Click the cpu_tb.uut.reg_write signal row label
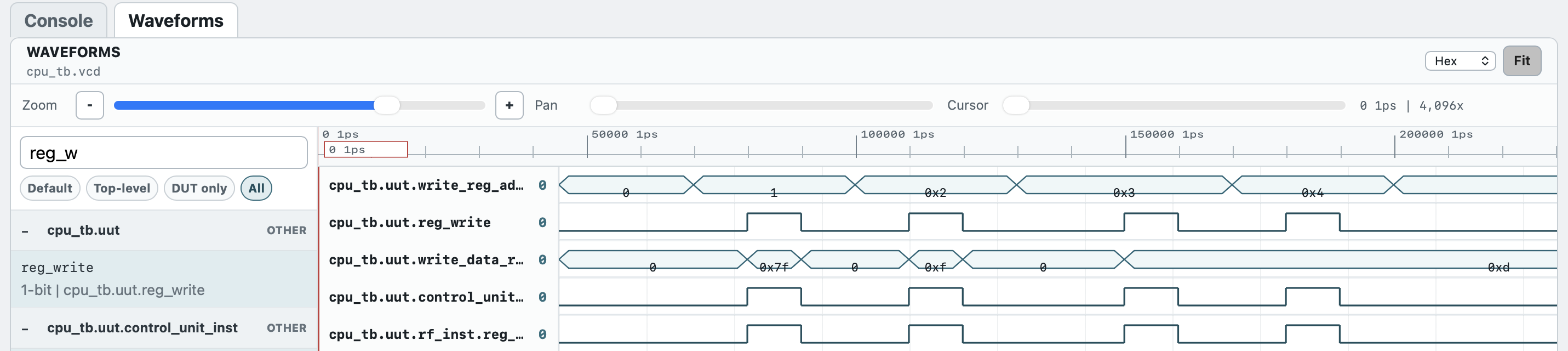 point(410,223)
